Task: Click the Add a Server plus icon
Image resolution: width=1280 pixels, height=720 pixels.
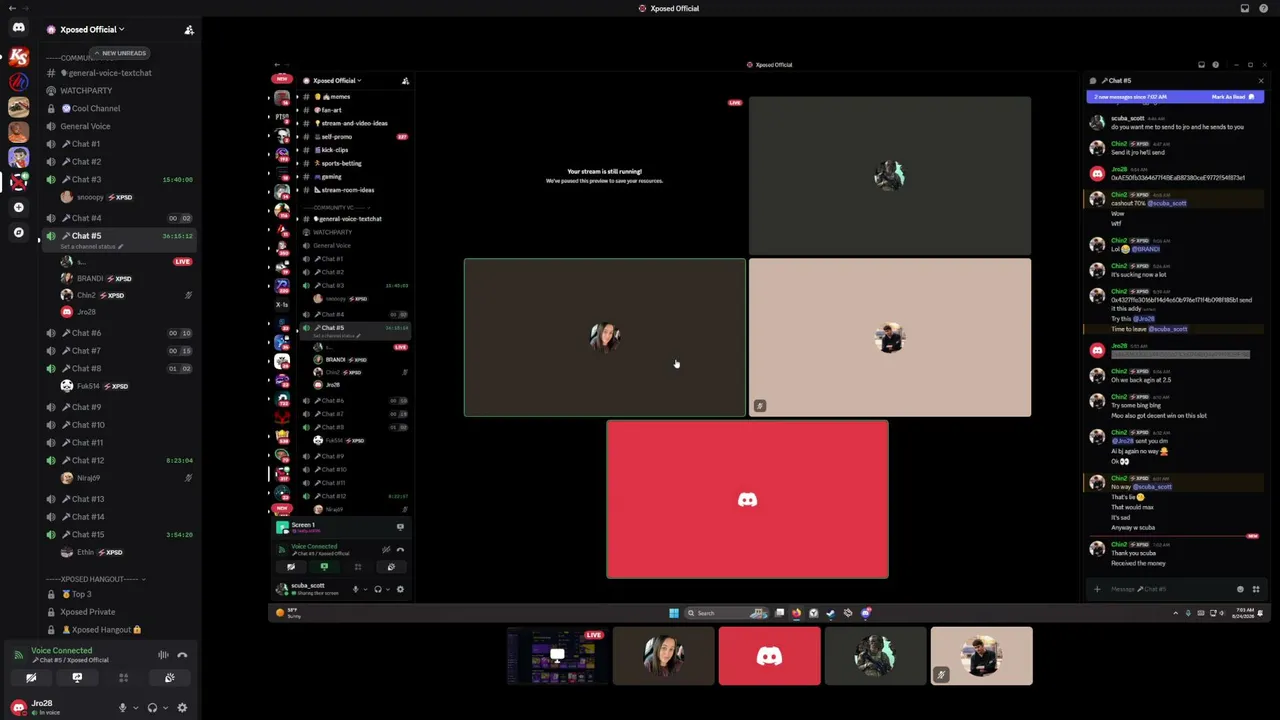Action: coord(18,207)
